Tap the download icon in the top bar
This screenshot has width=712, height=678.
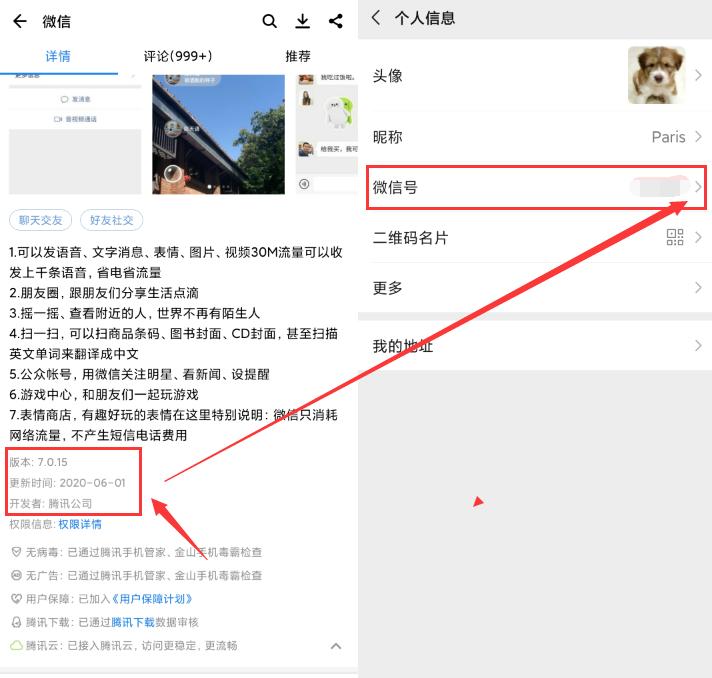(302, 21)
